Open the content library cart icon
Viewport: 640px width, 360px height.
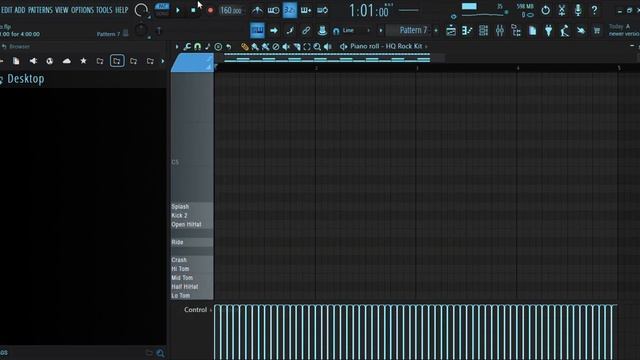click(x=597, y=30)
